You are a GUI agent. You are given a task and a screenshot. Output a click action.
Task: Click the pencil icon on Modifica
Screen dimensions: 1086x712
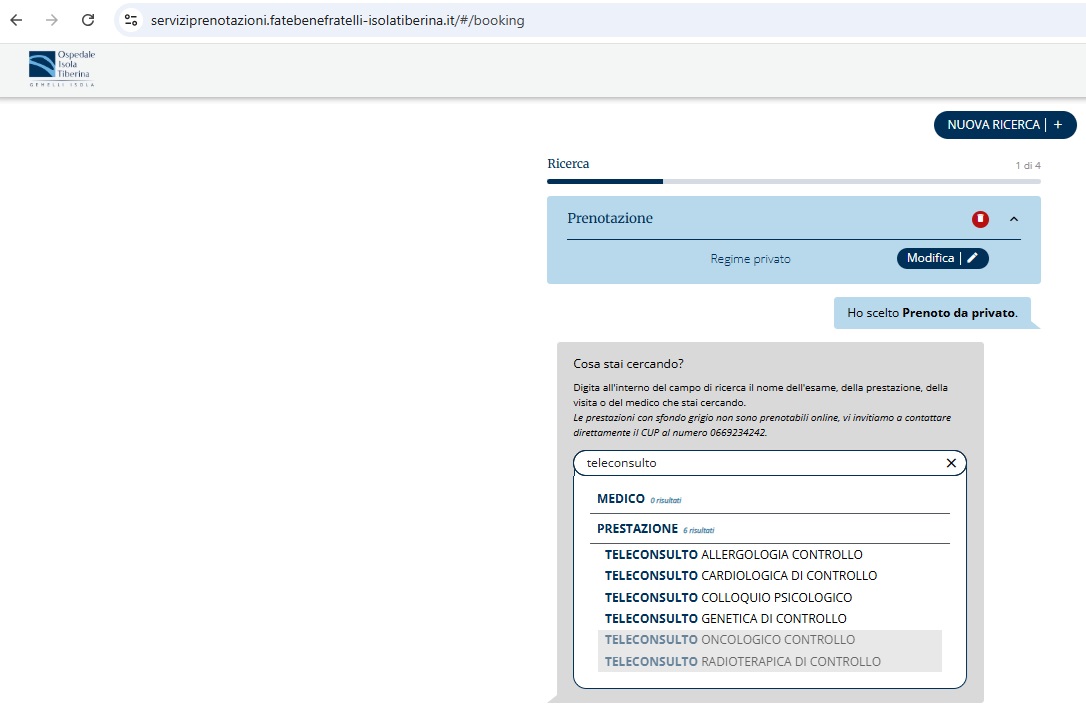(x=972, y=258)
